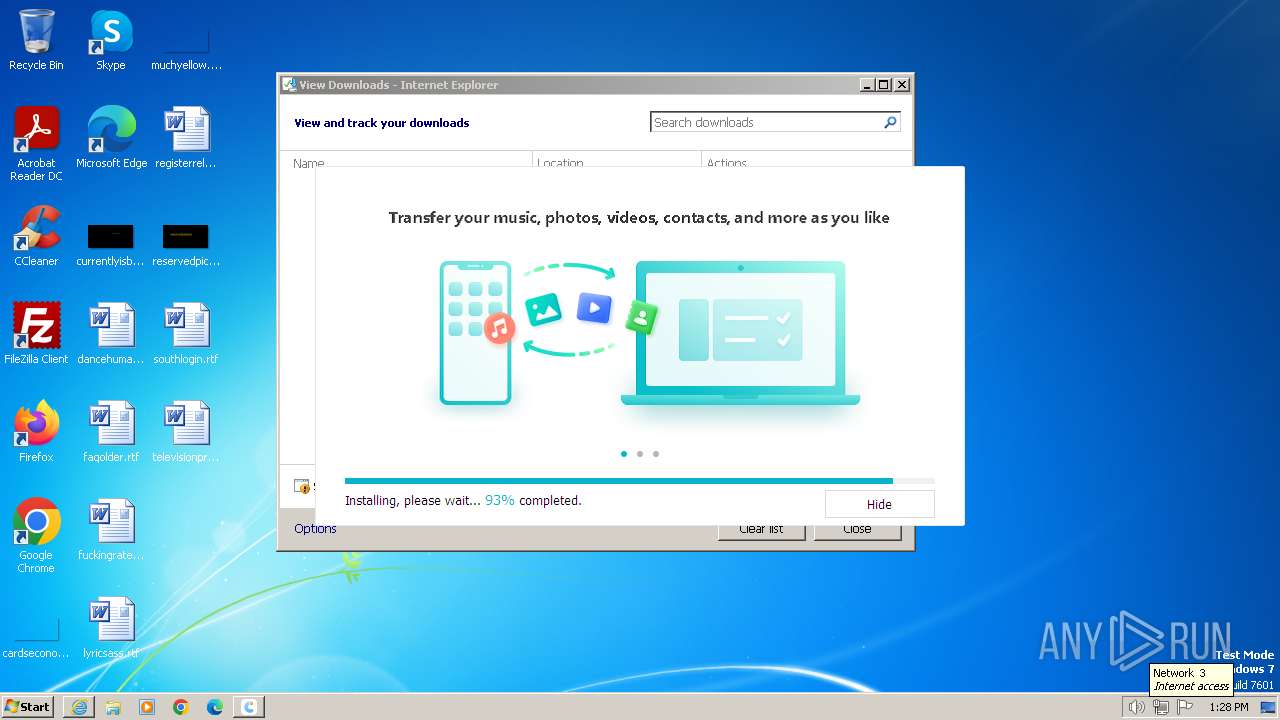Image resolution: width=1280 pixels, height=720 pixels.
Task: Click the View and track your downloads heading
Action: (x=381, y=123)
